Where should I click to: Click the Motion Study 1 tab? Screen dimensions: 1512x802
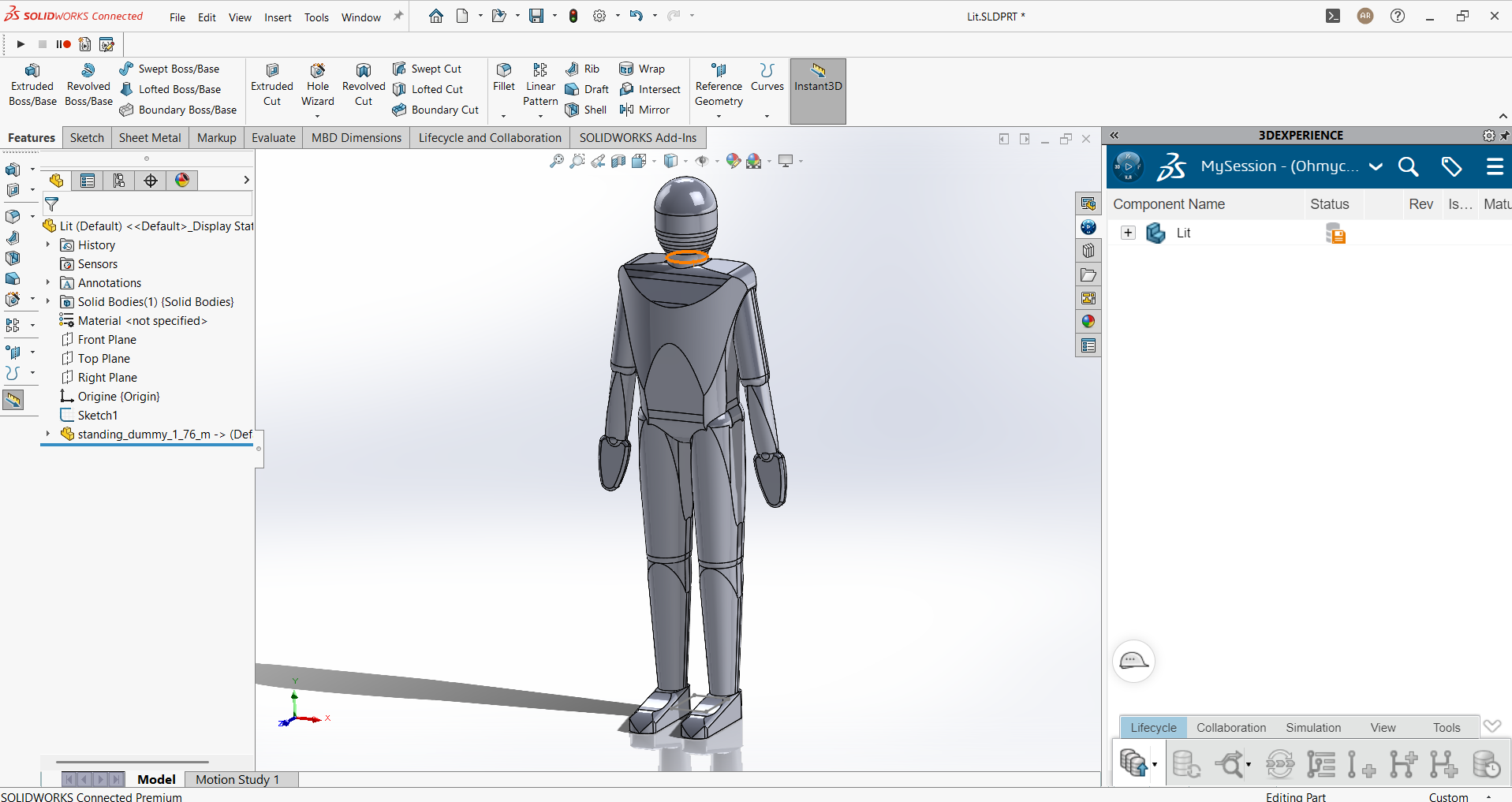[x=237, y=779]
